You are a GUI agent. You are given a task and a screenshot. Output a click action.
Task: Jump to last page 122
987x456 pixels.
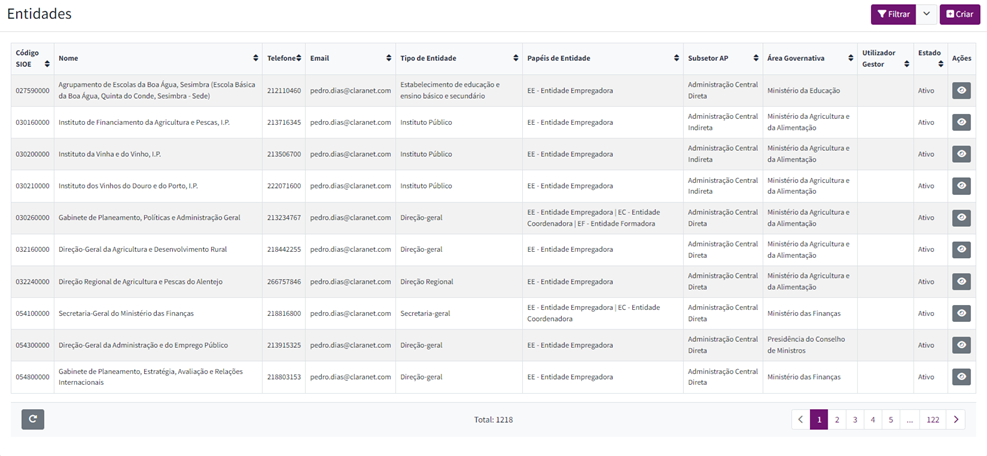[933, 419]
